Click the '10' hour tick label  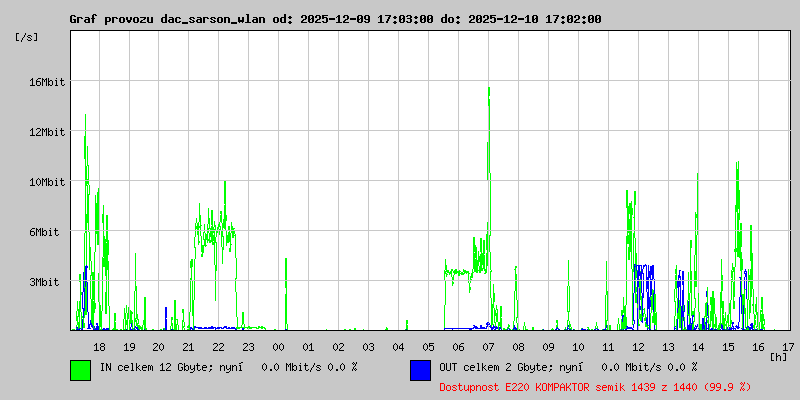[578, 347]
